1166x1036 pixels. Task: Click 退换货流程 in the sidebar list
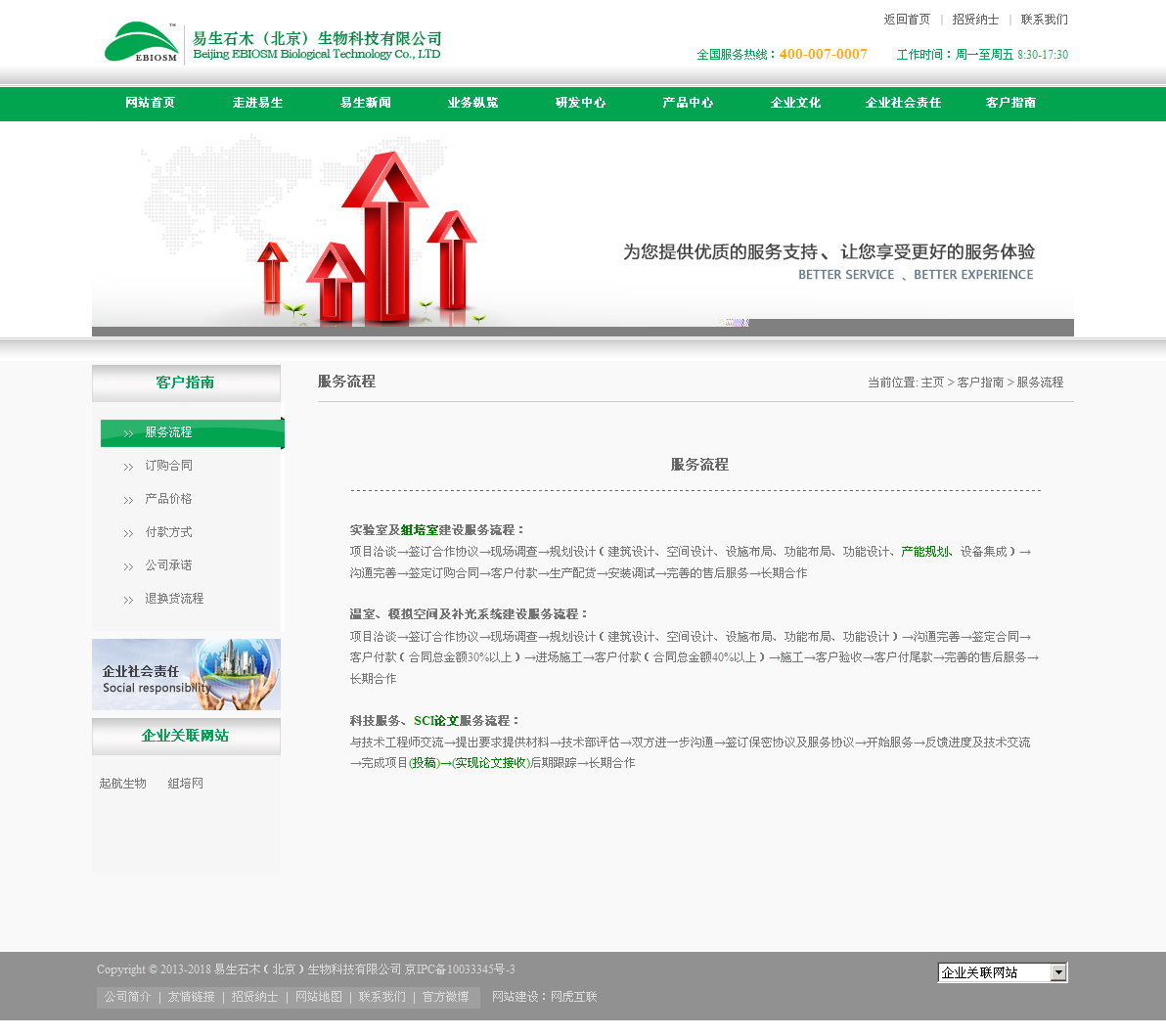[x=174, y=599]
